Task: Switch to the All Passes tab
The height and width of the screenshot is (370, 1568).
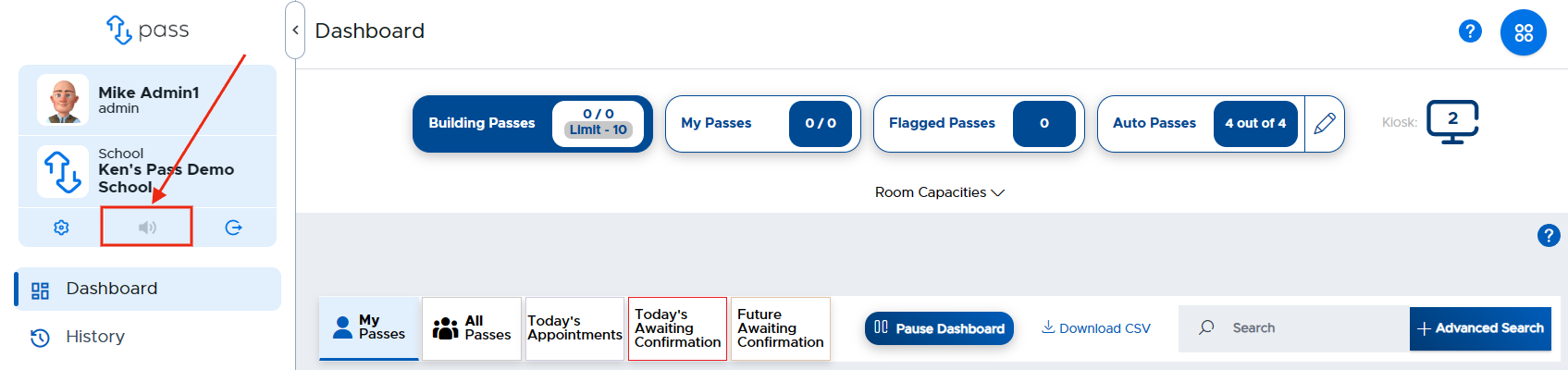Action: point(472,328)
